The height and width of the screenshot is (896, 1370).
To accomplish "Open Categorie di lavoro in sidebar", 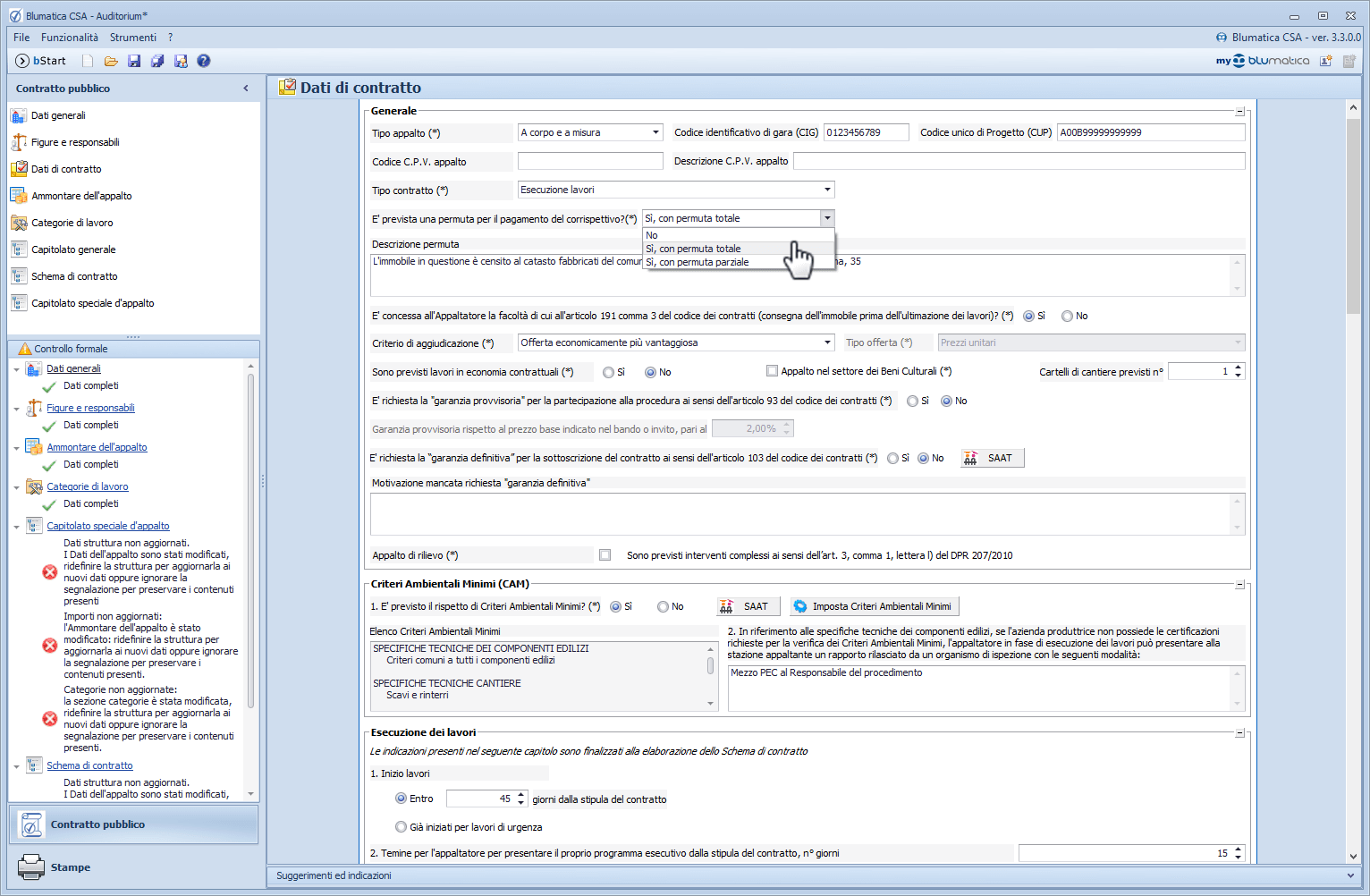I will (72, 223).
